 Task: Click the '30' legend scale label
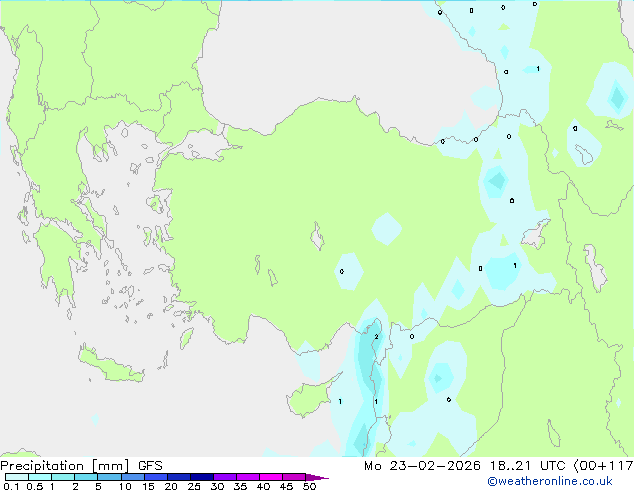(x=218, y=486)
